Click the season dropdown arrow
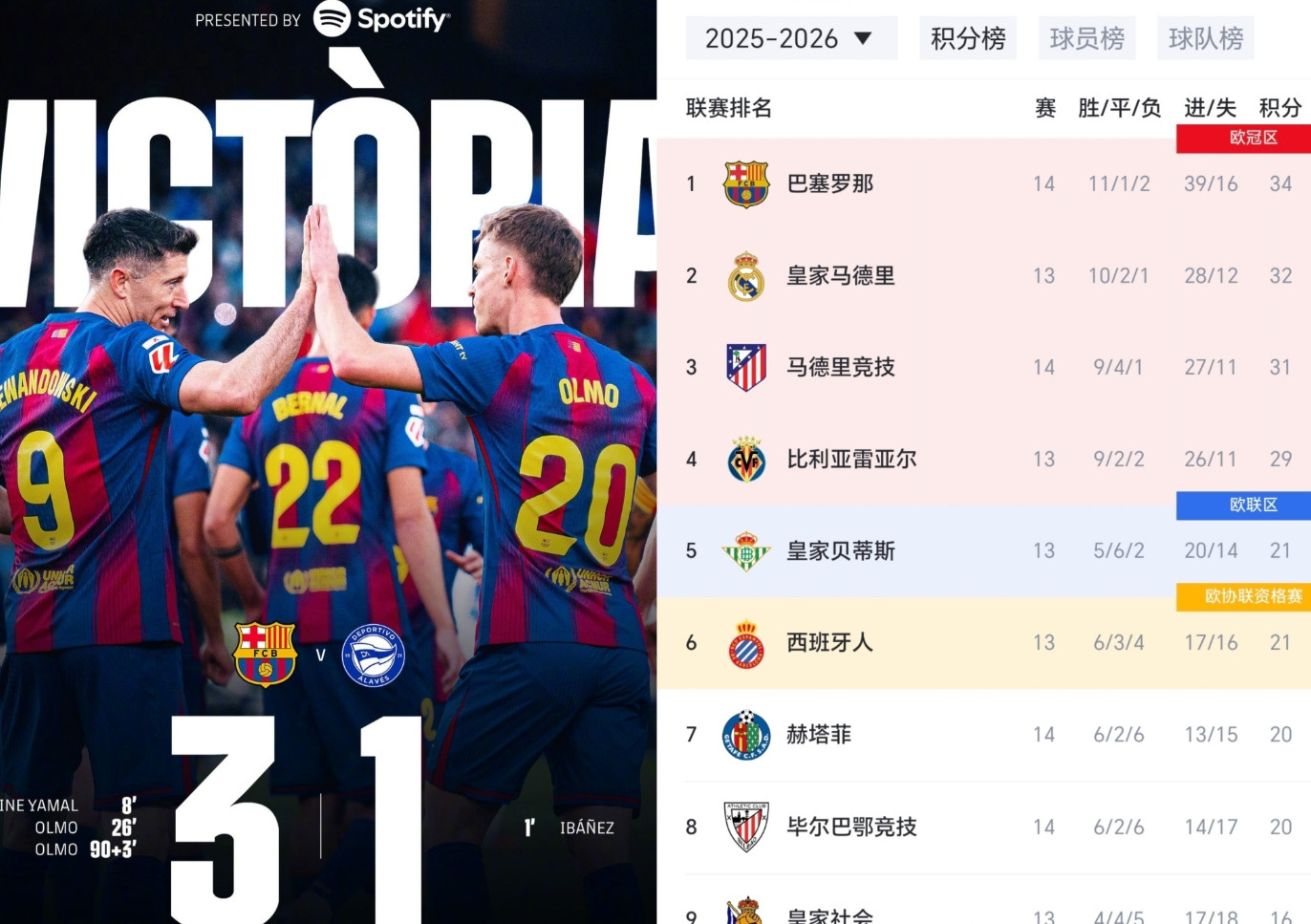Viewport: 1311px width, 924px height. 863,38
